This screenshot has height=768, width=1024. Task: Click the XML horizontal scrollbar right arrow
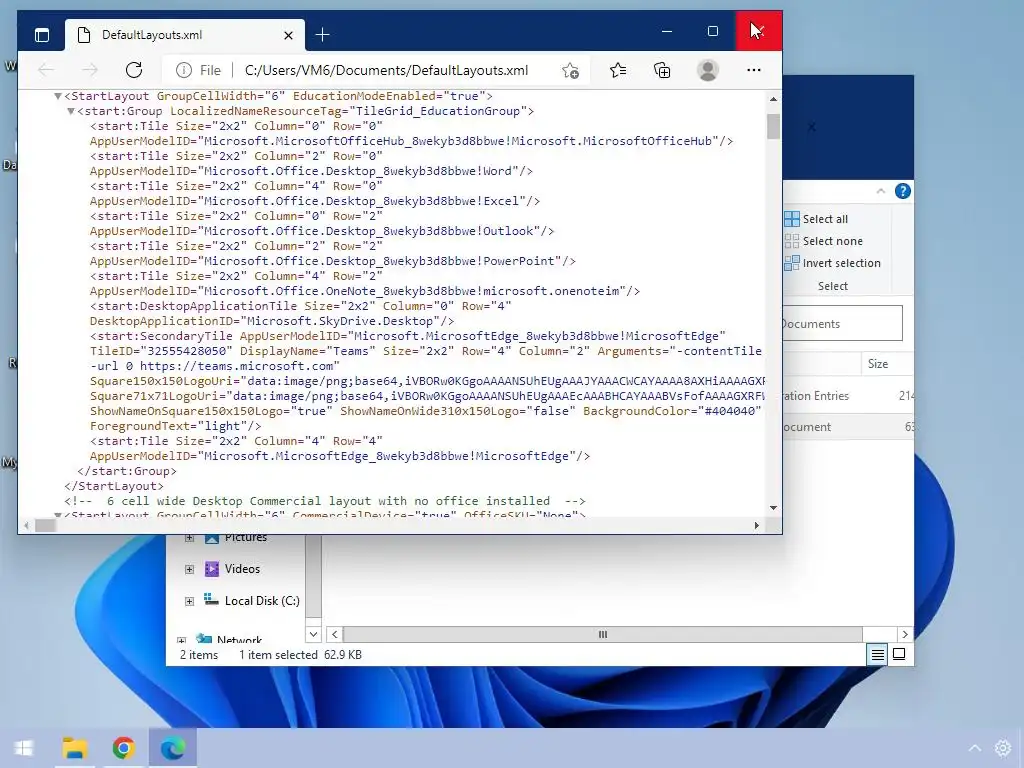click(x=756, y=525)
